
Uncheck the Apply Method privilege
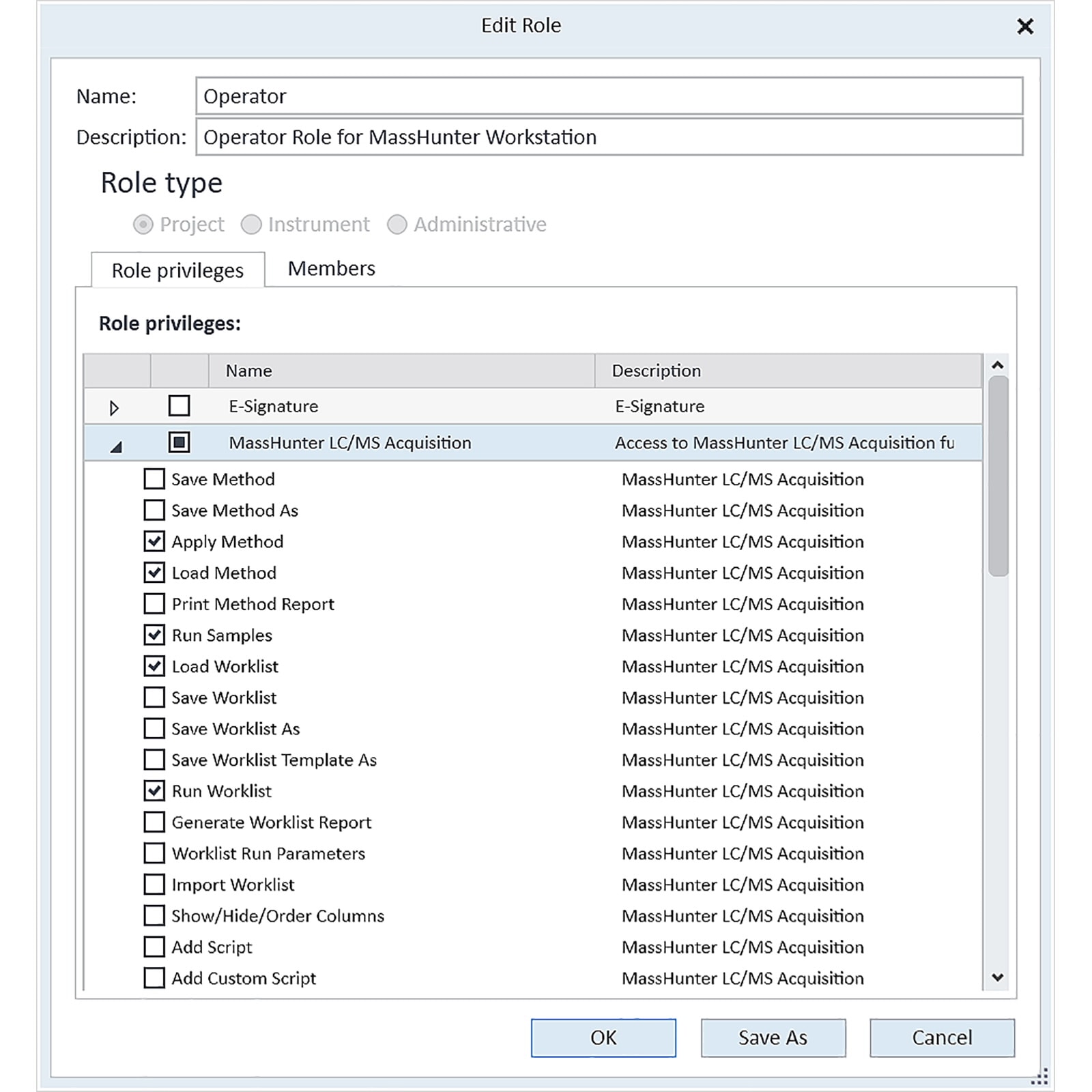(x=154, y=541)
